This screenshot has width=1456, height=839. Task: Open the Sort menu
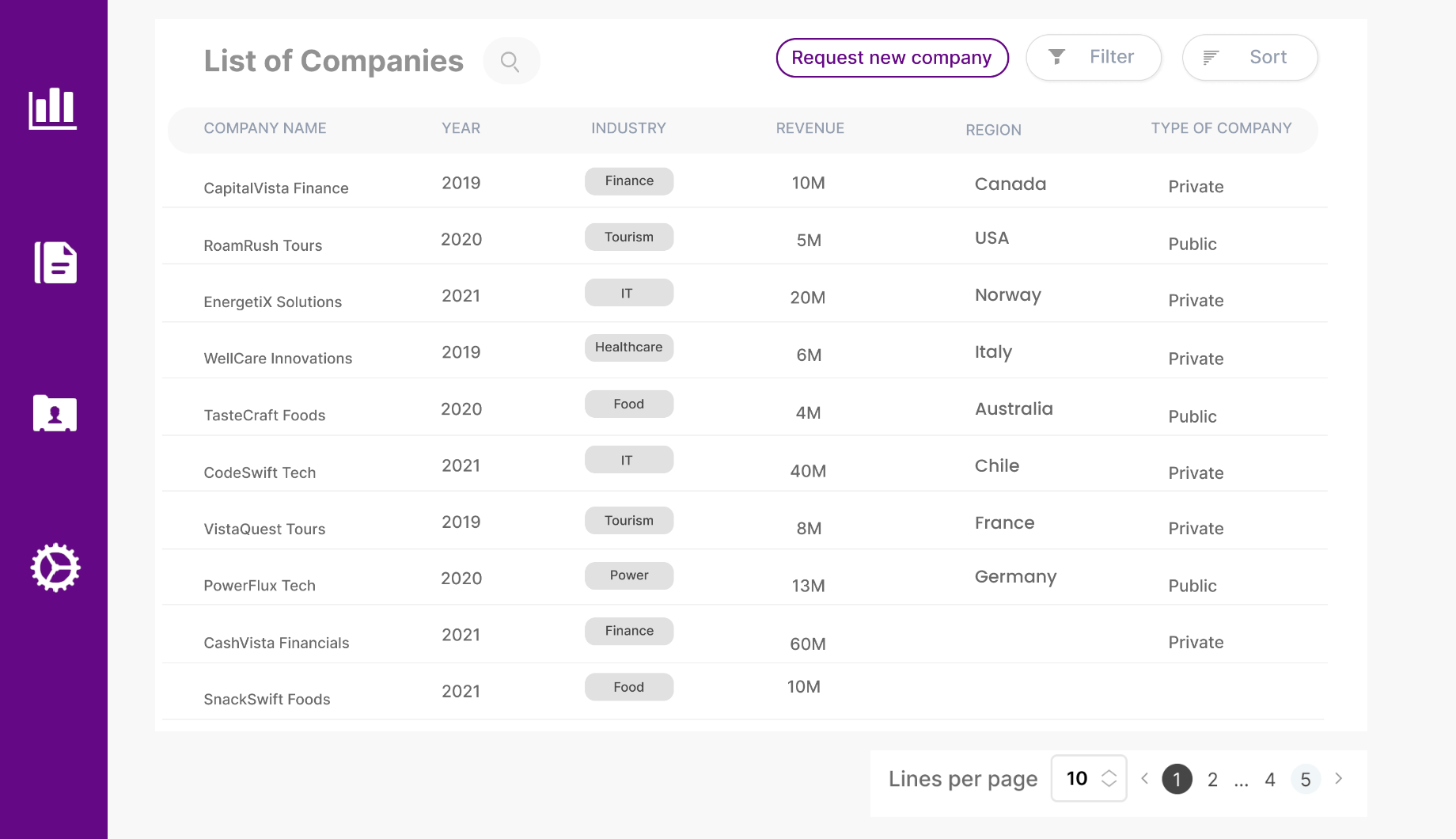pyautogui.click(x=1249, y=57)
